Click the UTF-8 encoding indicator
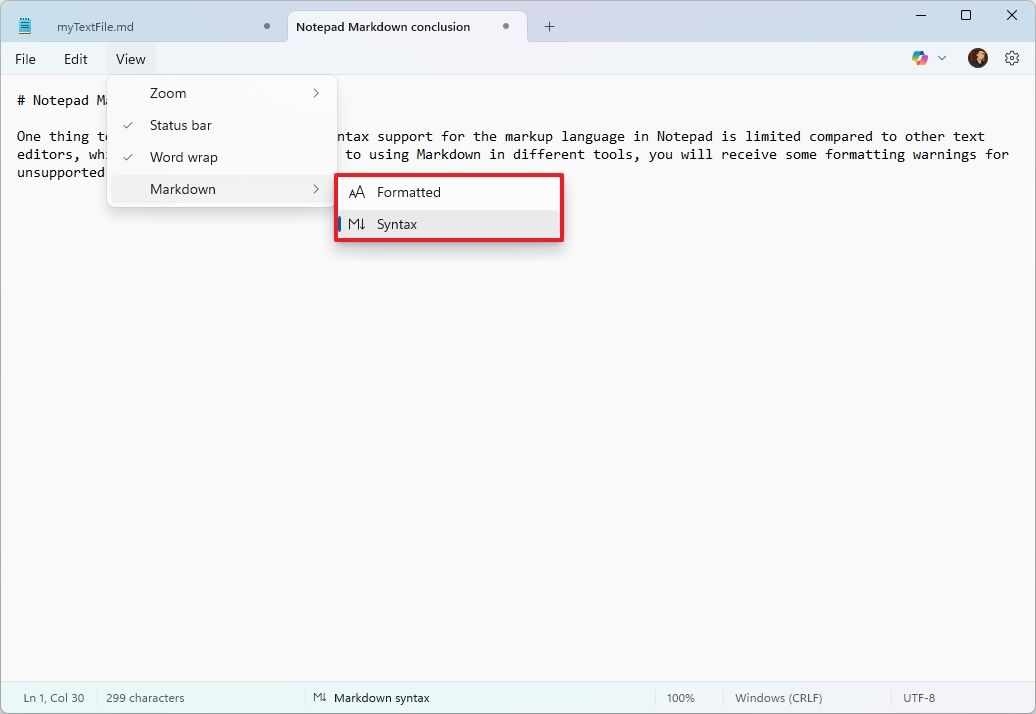The height and width of the screenshot is (714, 1036). click(x=917, y=697)
